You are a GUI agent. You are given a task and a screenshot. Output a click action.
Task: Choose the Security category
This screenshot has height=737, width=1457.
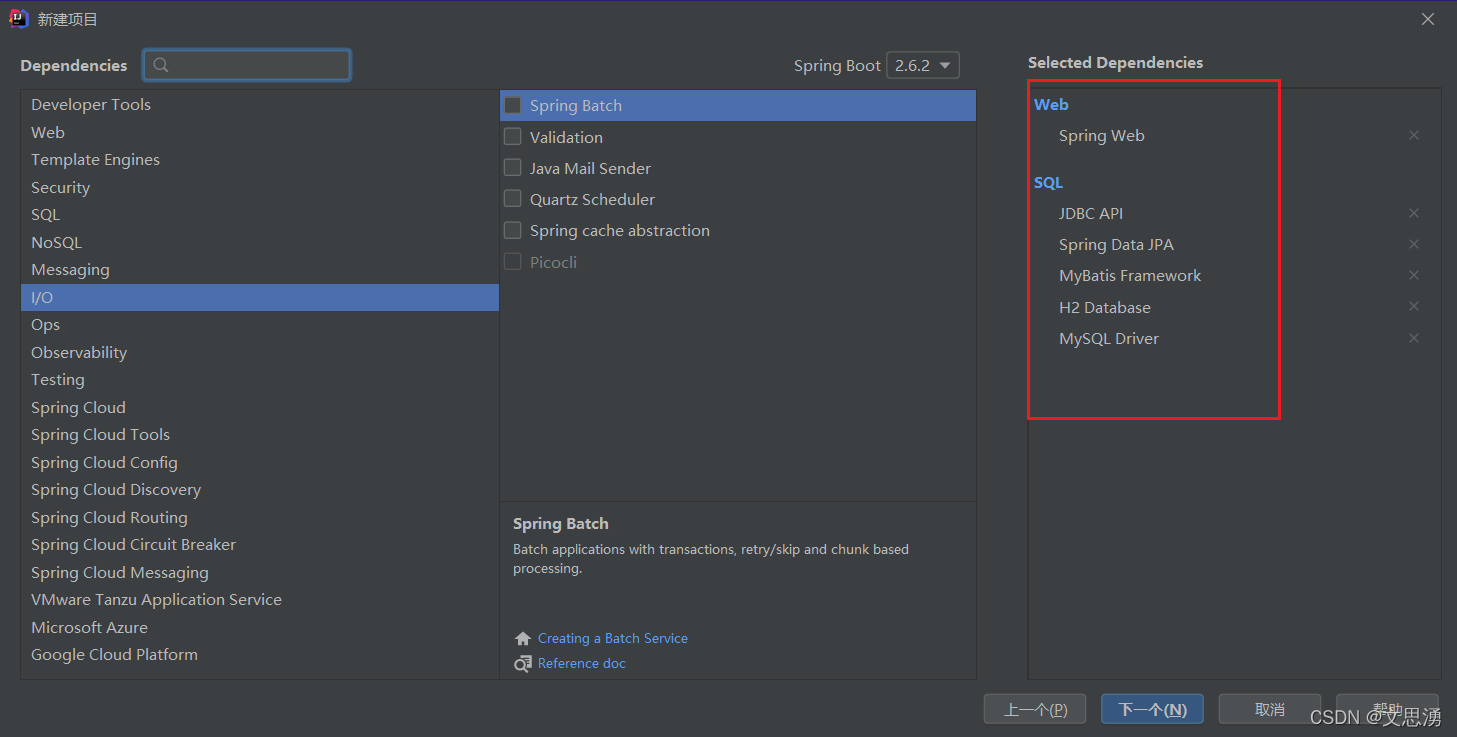pos(260,187)
